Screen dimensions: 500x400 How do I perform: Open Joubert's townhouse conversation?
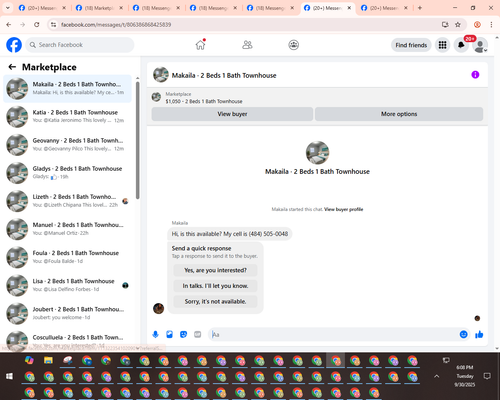(67, 313)
